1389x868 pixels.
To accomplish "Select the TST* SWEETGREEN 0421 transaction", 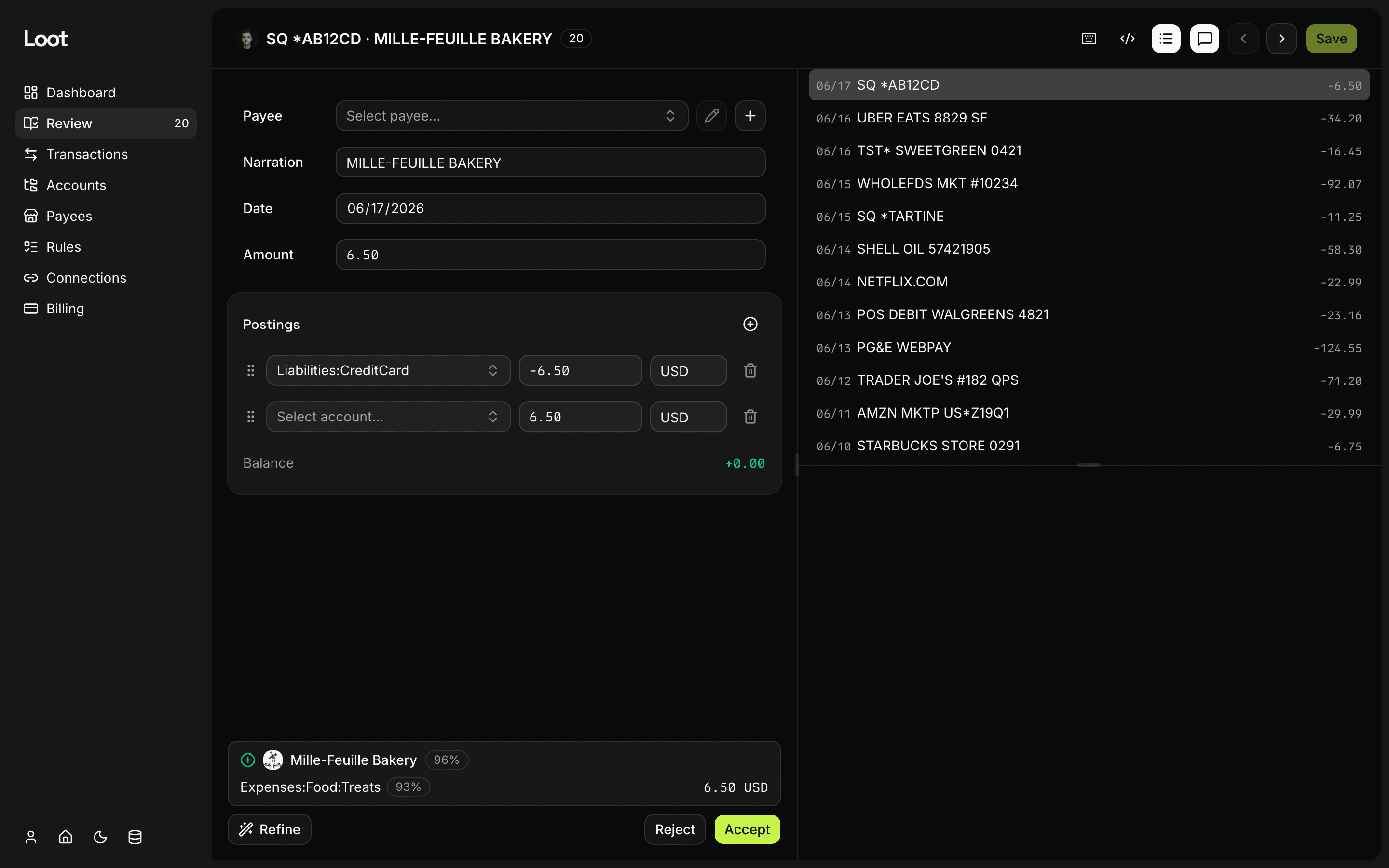I will coord(1089,150).
